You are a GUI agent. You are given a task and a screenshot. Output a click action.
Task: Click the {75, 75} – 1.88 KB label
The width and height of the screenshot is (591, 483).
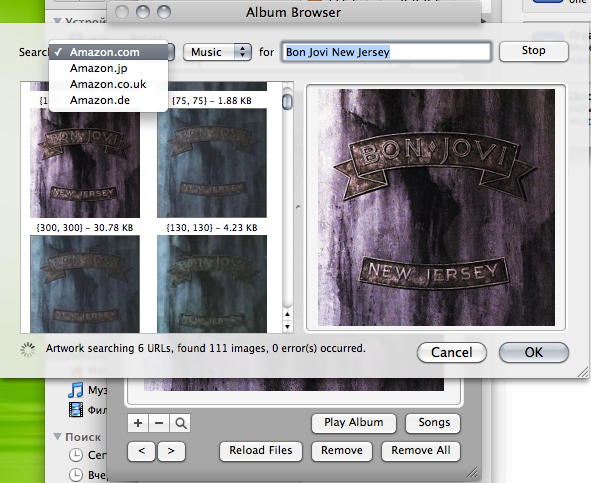click(212, 101)
